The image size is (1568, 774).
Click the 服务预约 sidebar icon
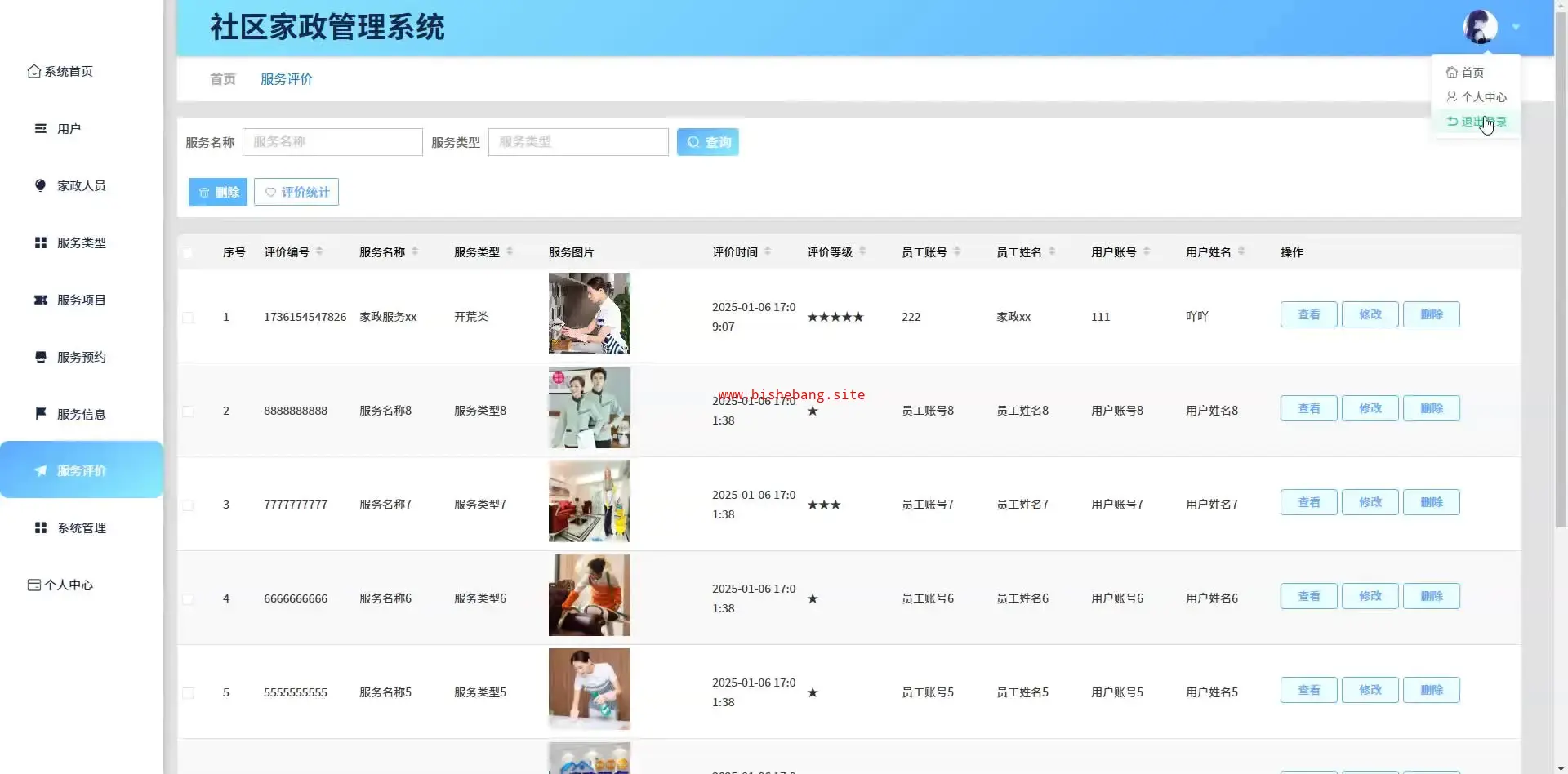(x=40, y=357)
